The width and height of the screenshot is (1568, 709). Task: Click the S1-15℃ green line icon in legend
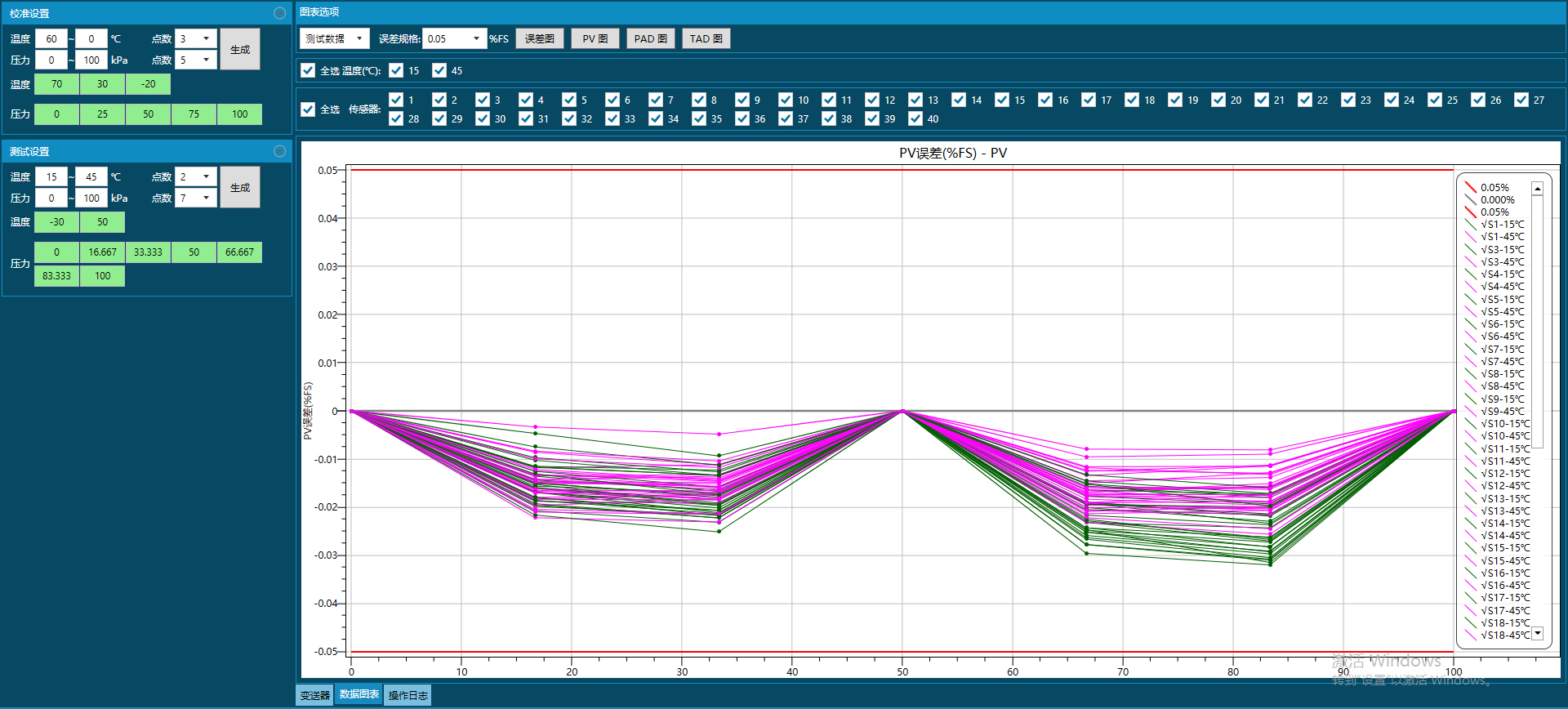point(1470,225)
